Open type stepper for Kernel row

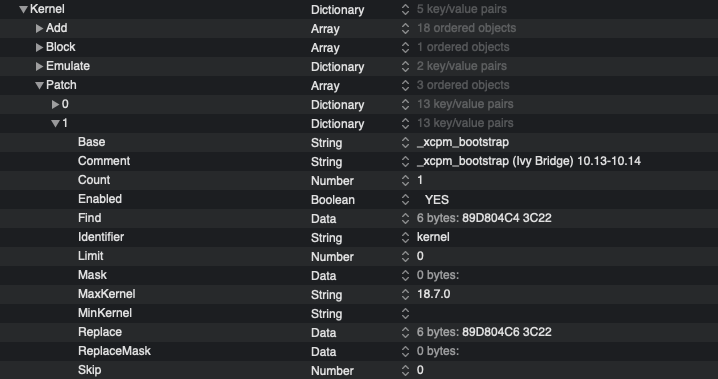point(405,10)
